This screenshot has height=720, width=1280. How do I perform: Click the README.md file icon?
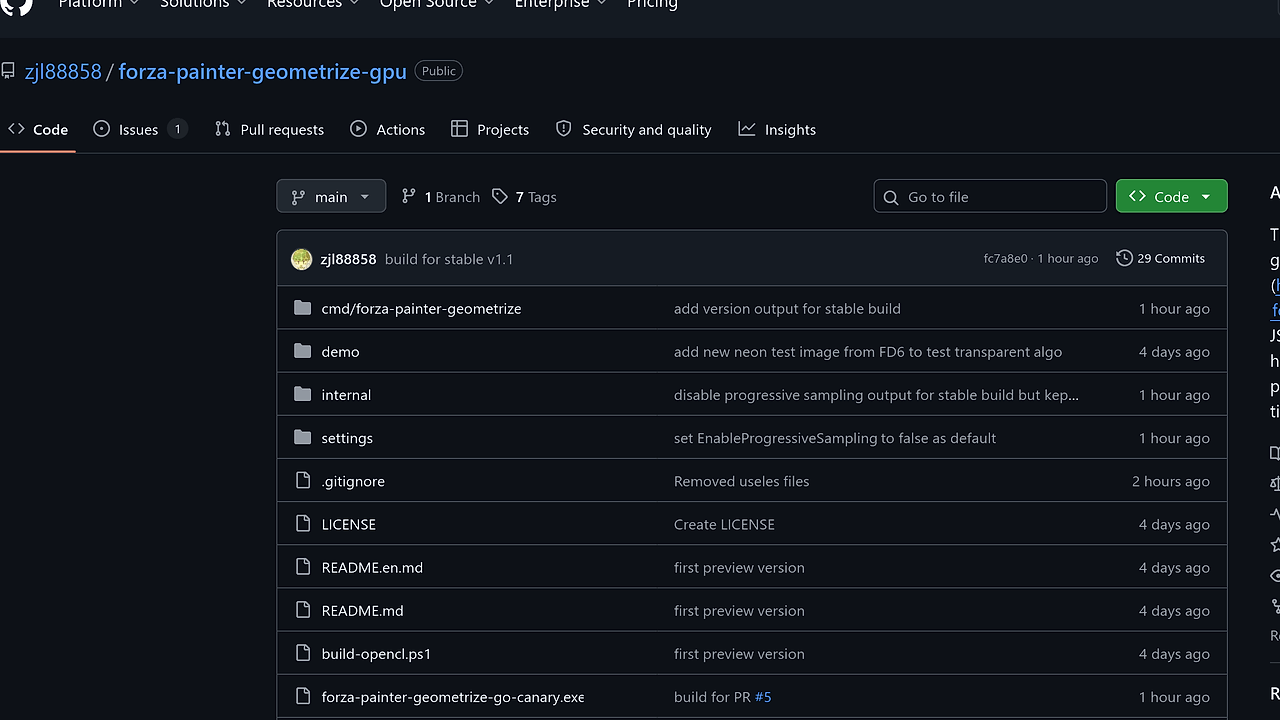(x=303, y=609)
